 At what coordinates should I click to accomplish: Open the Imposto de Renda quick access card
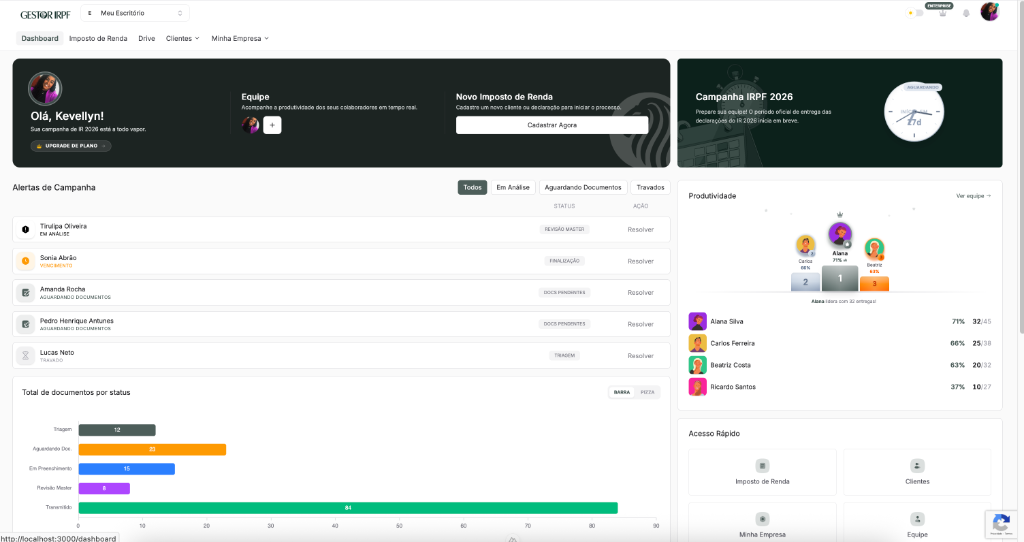762,472
